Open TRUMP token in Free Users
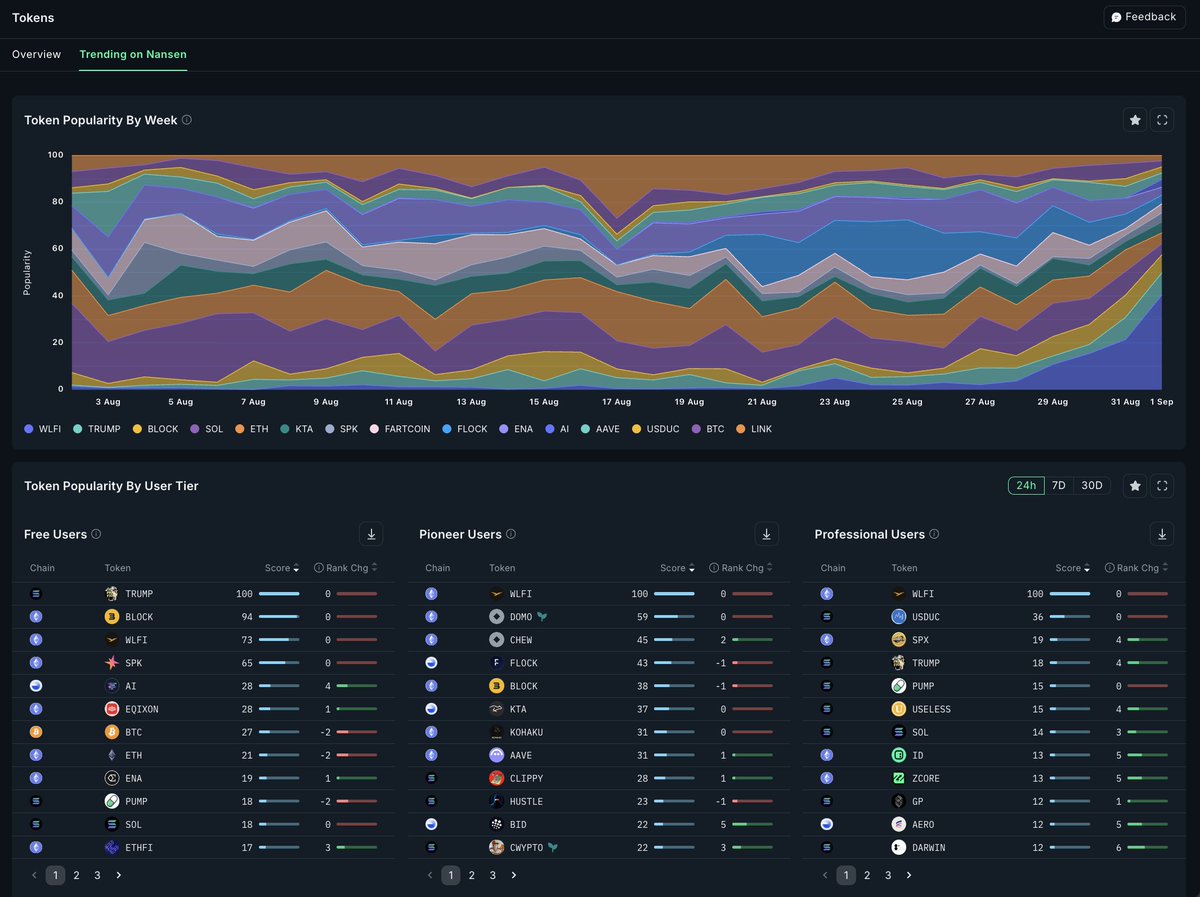 (x=139, y=594)
